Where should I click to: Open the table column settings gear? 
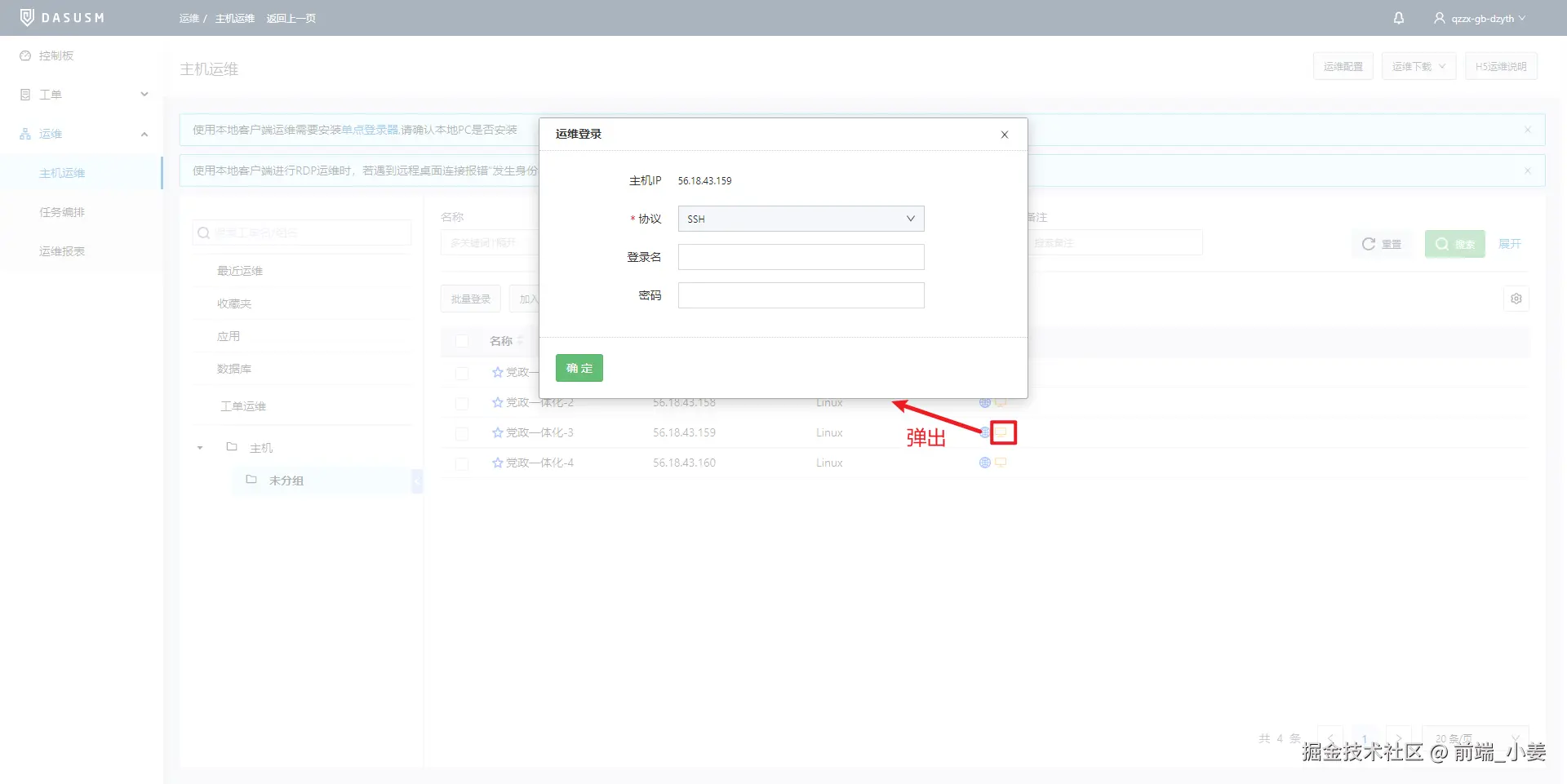(1516, 299)
